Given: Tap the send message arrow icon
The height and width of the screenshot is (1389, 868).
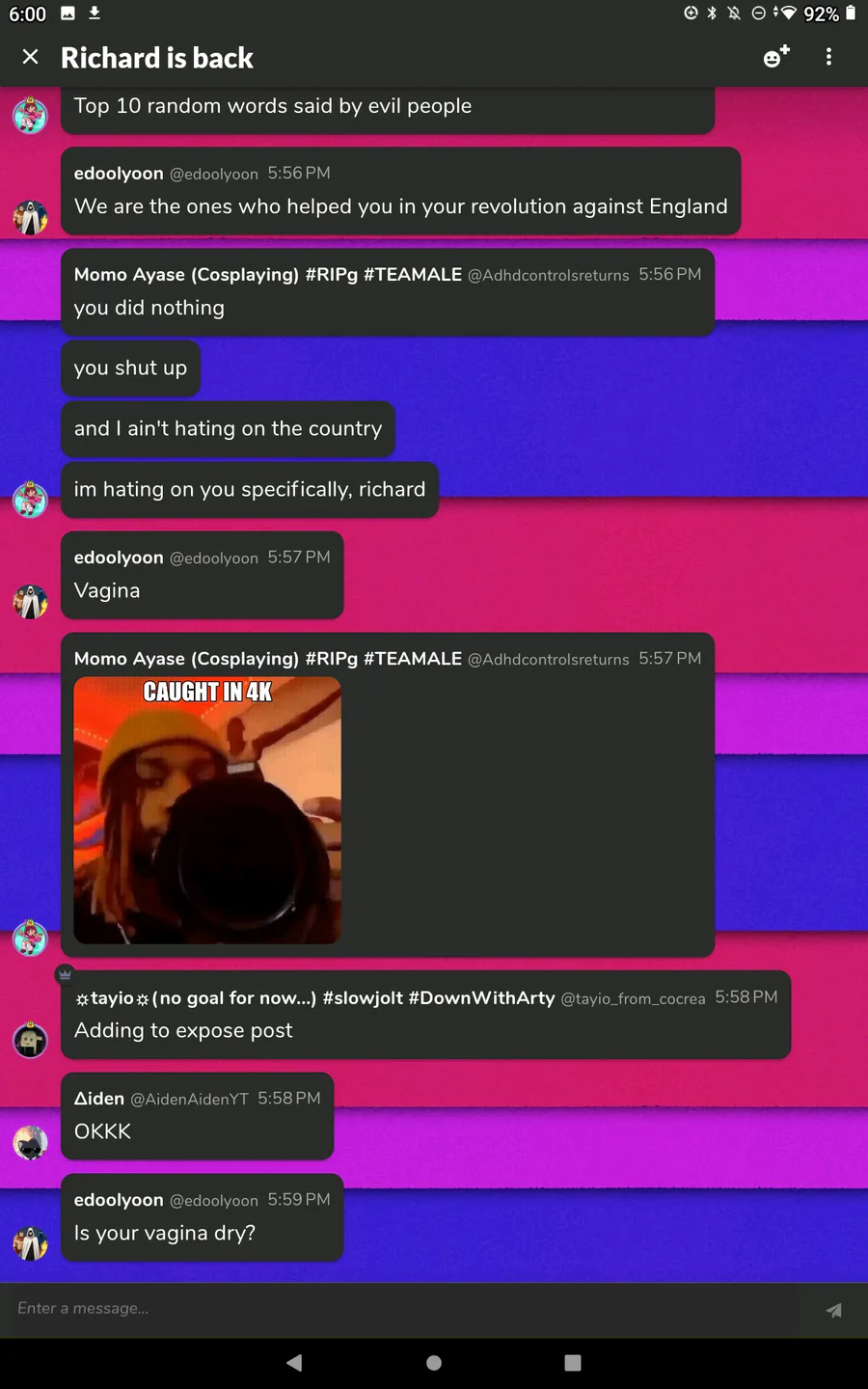Looking at the screenshot, I should pos(834,1310).
